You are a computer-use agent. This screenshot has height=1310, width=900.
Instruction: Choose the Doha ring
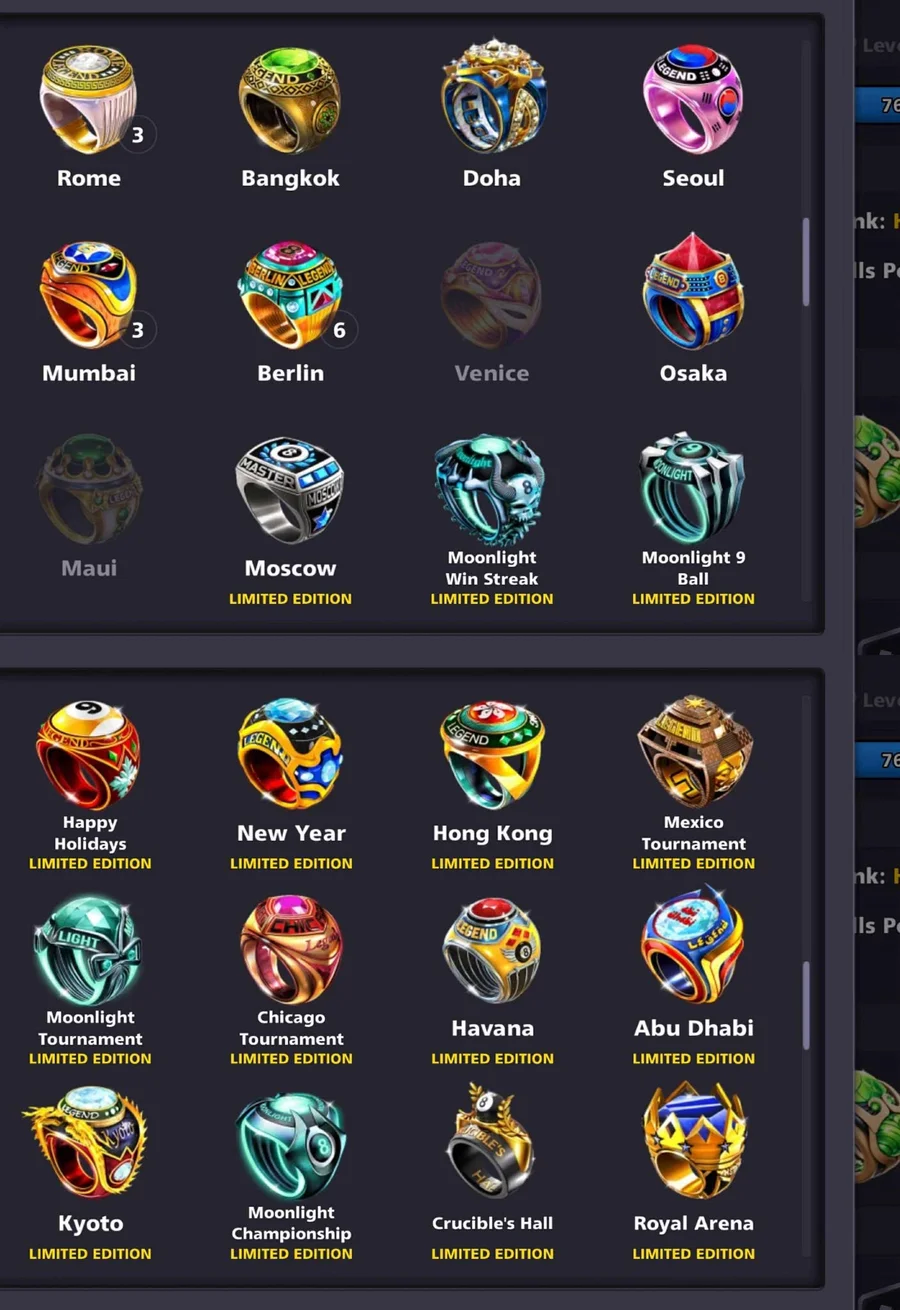[491, 98]
